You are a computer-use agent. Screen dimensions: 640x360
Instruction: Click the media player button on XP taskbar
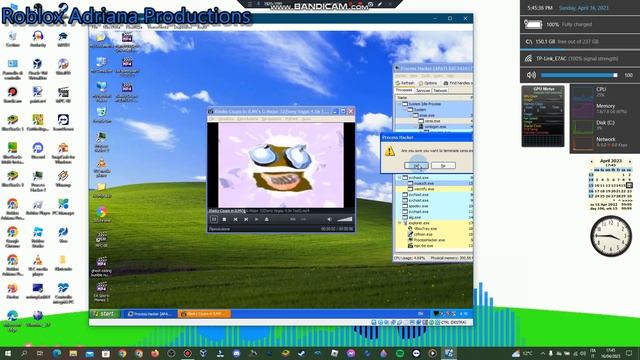point(204,314)
